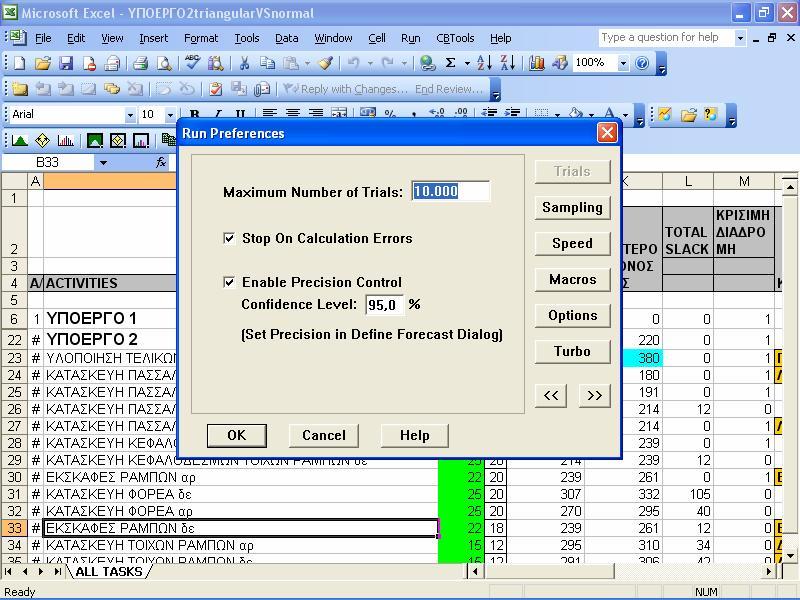Click the Permission document icon
The image size is (800, 600).
click(x=90, y=63)
